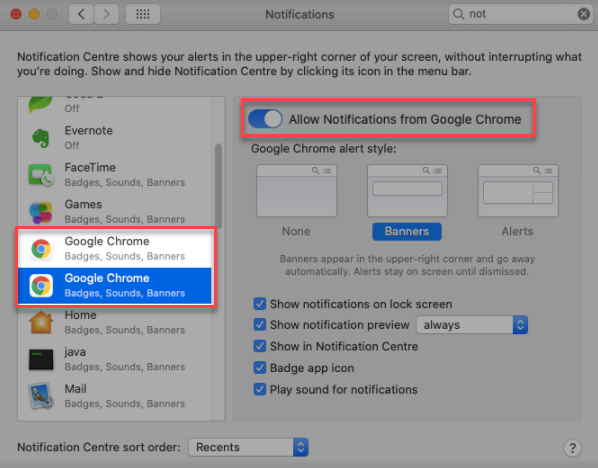Image resolution: width=598 pixels, height=468 pixels.
Task: Uncheck Show notifications on lock screen
Action: (260, 304)
